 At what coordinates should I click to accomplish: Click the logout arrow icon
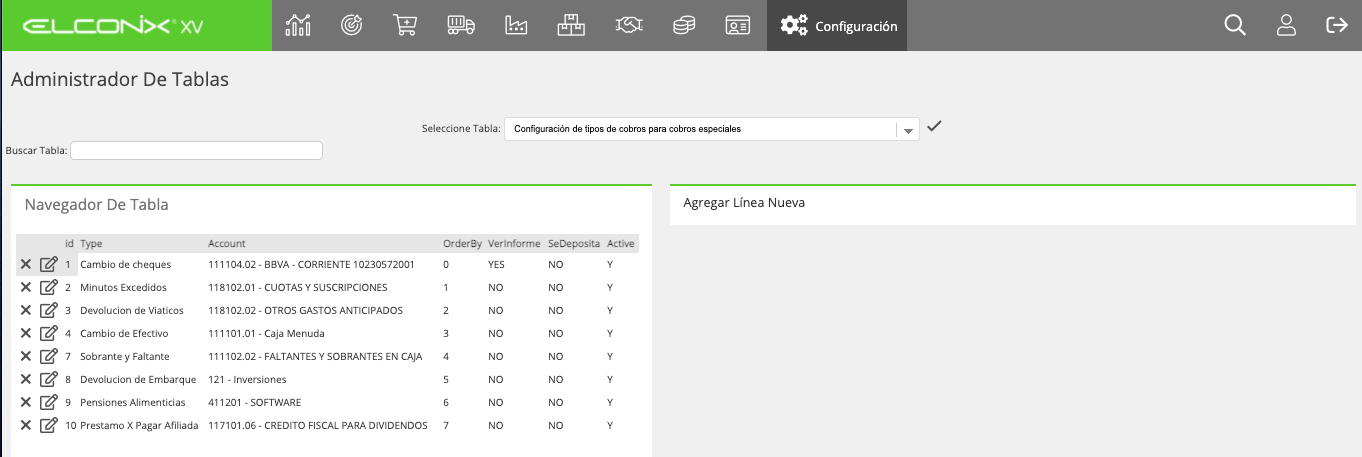[x=1337, y=25]
